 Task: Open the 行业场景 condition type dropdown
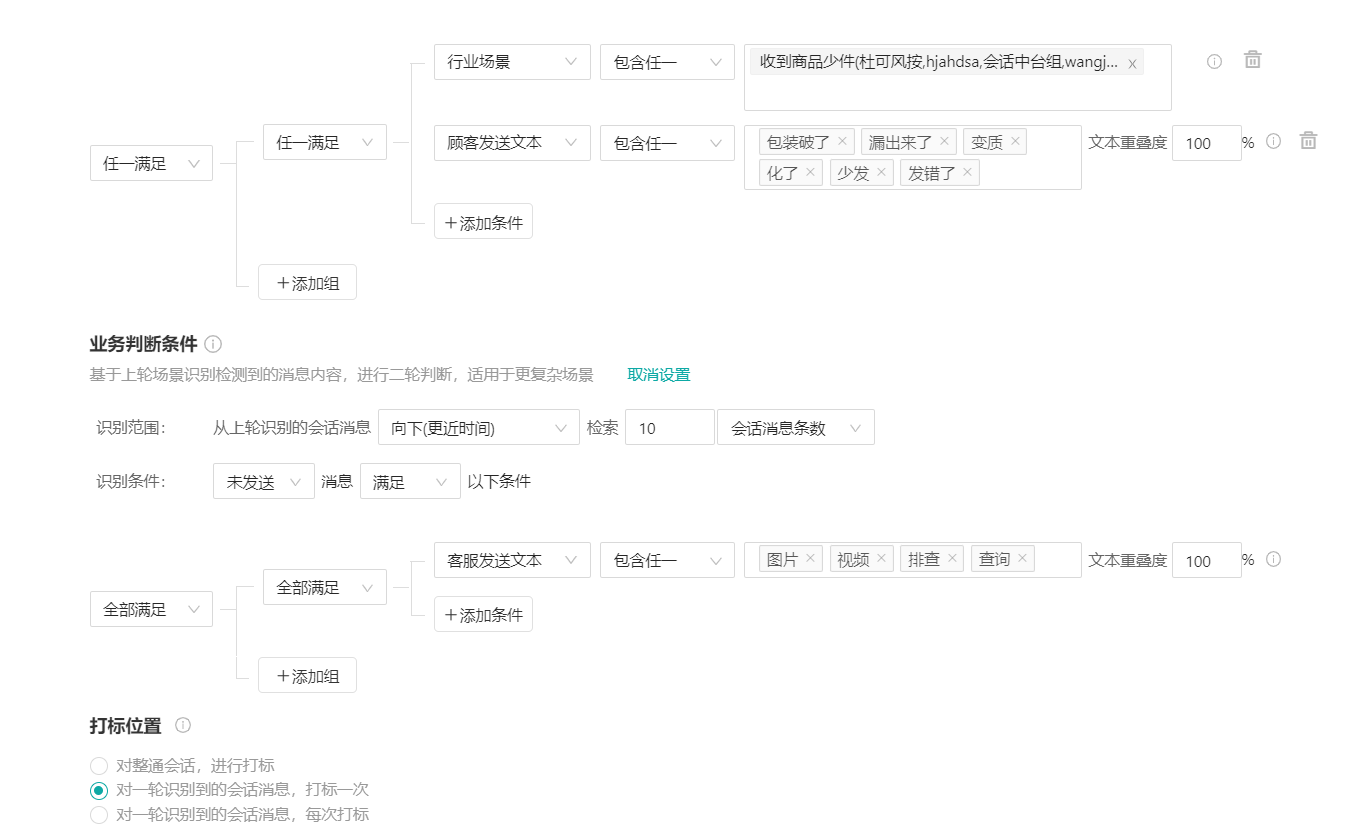coord(512,62)
